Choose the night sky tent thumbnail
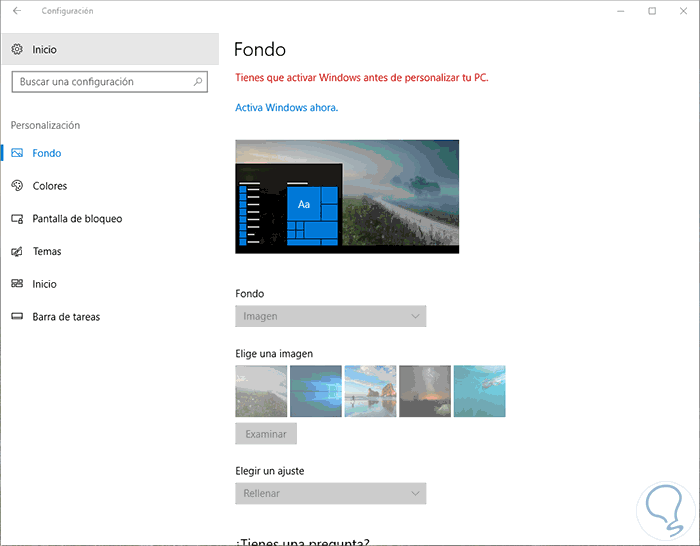Image resolution: width=700 pixels, height=546 pixels. click(425, 391)
